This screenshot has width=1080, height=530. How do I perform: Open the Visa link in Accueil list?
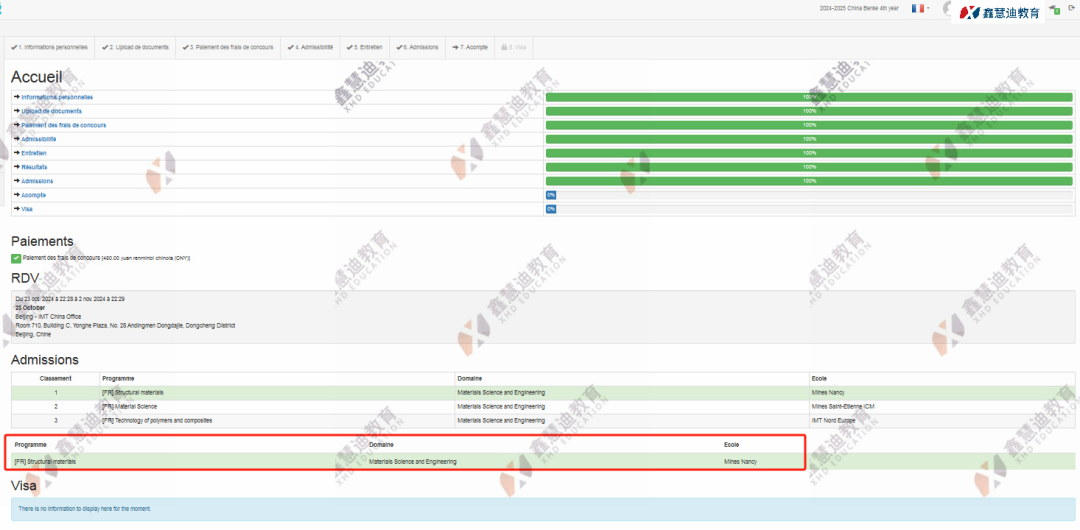coord(26,209)
